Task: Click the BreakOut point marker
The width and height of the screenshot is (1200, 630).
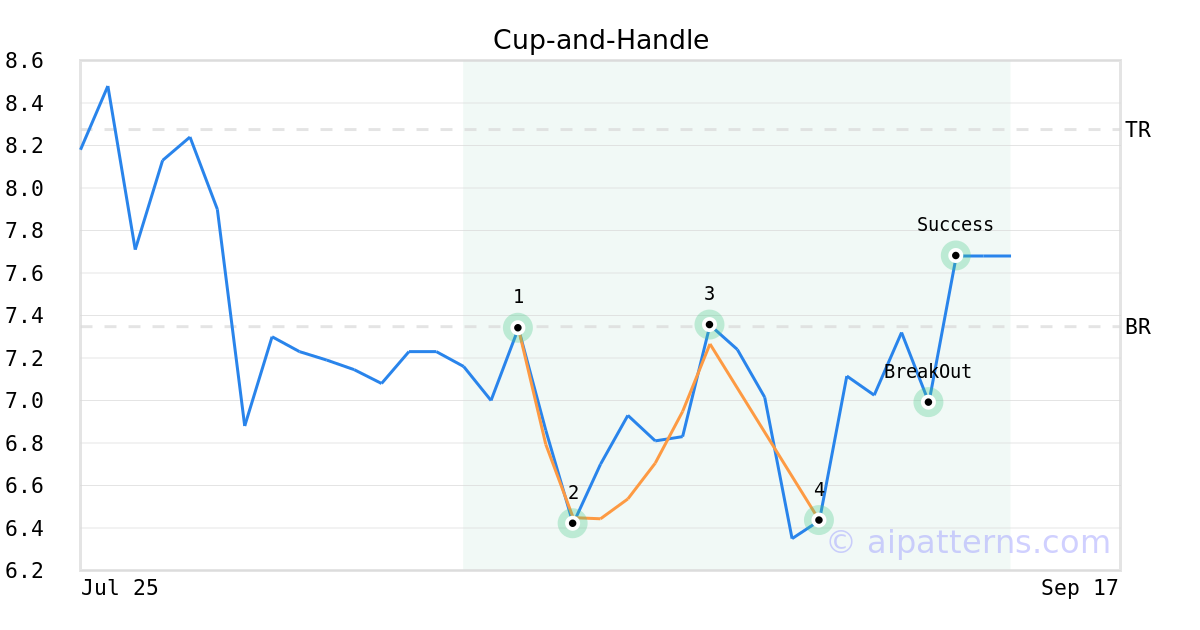Action: [928, 402]
